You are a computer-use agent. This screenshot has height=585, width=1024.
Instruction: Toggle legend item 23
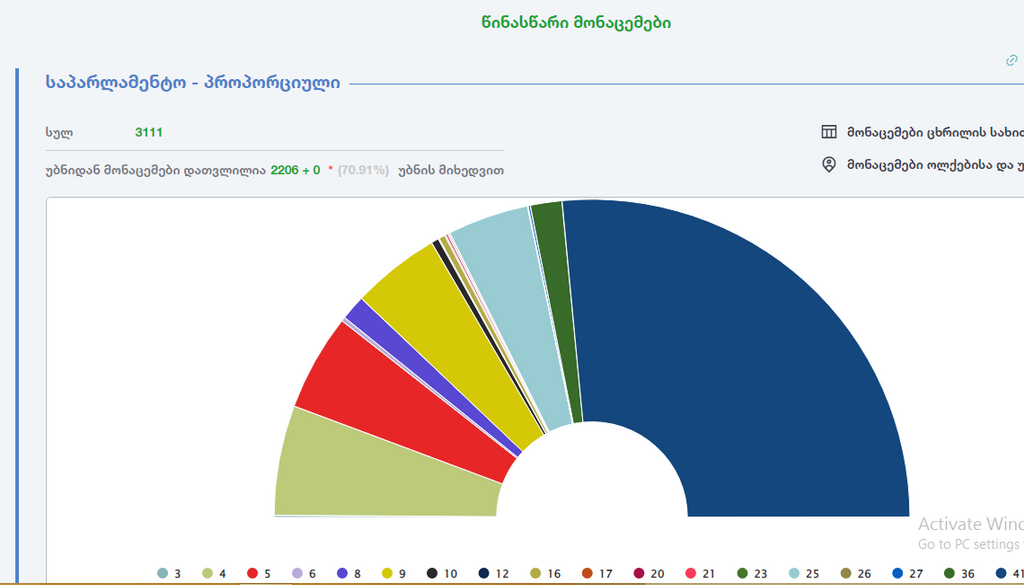(x=752, y=573)
